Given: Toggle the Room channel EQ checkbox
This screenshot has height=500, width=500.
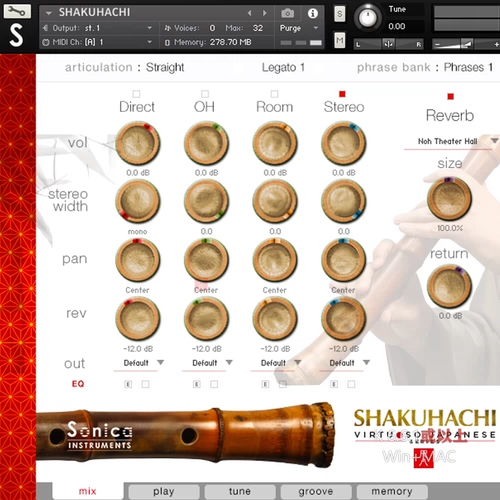Looking at the screenshot, I should tap(283, 384).
